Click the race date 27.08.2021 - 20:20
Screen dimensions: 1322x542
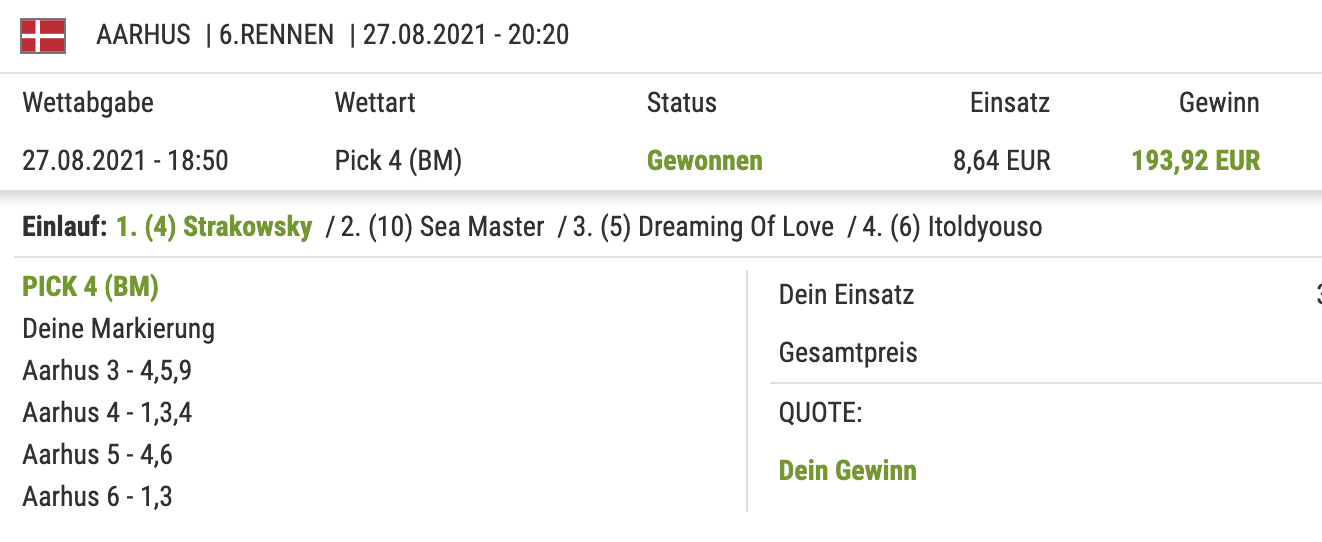click(466, 35)
